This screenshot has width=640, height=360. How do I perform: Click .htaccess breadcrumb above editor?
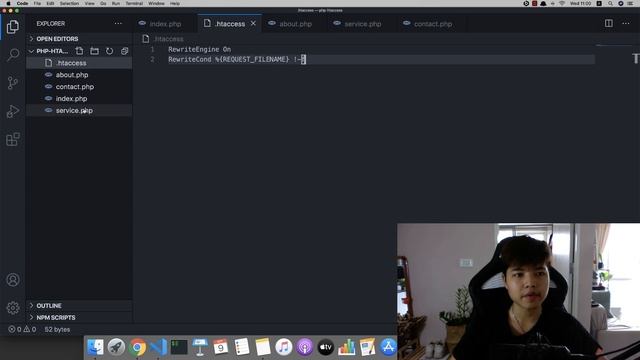[169, 39]
